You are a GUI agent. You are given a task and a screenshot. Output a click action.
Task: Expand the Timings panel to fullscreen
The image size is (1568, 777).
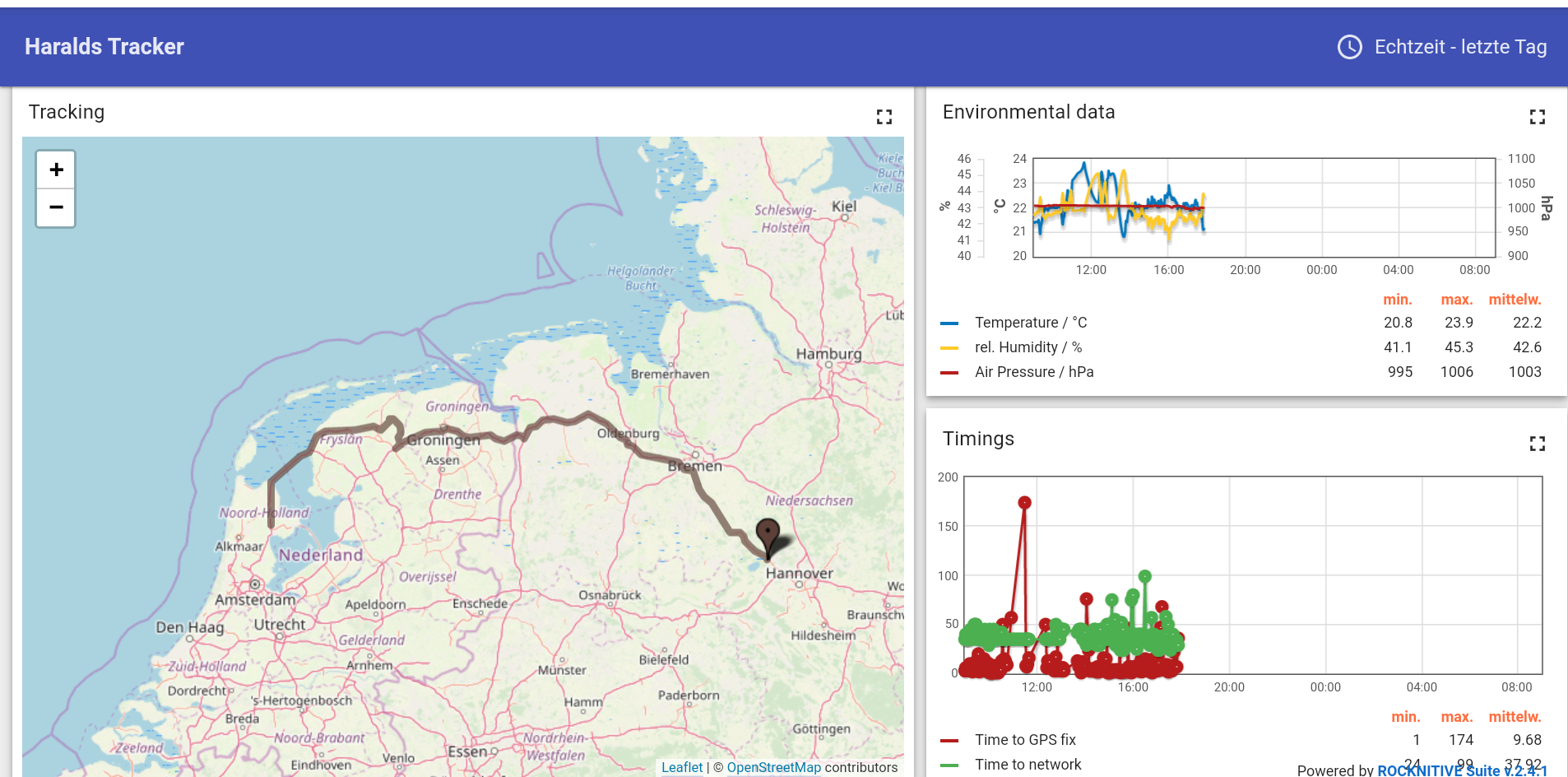click(x=1538, y=444)
